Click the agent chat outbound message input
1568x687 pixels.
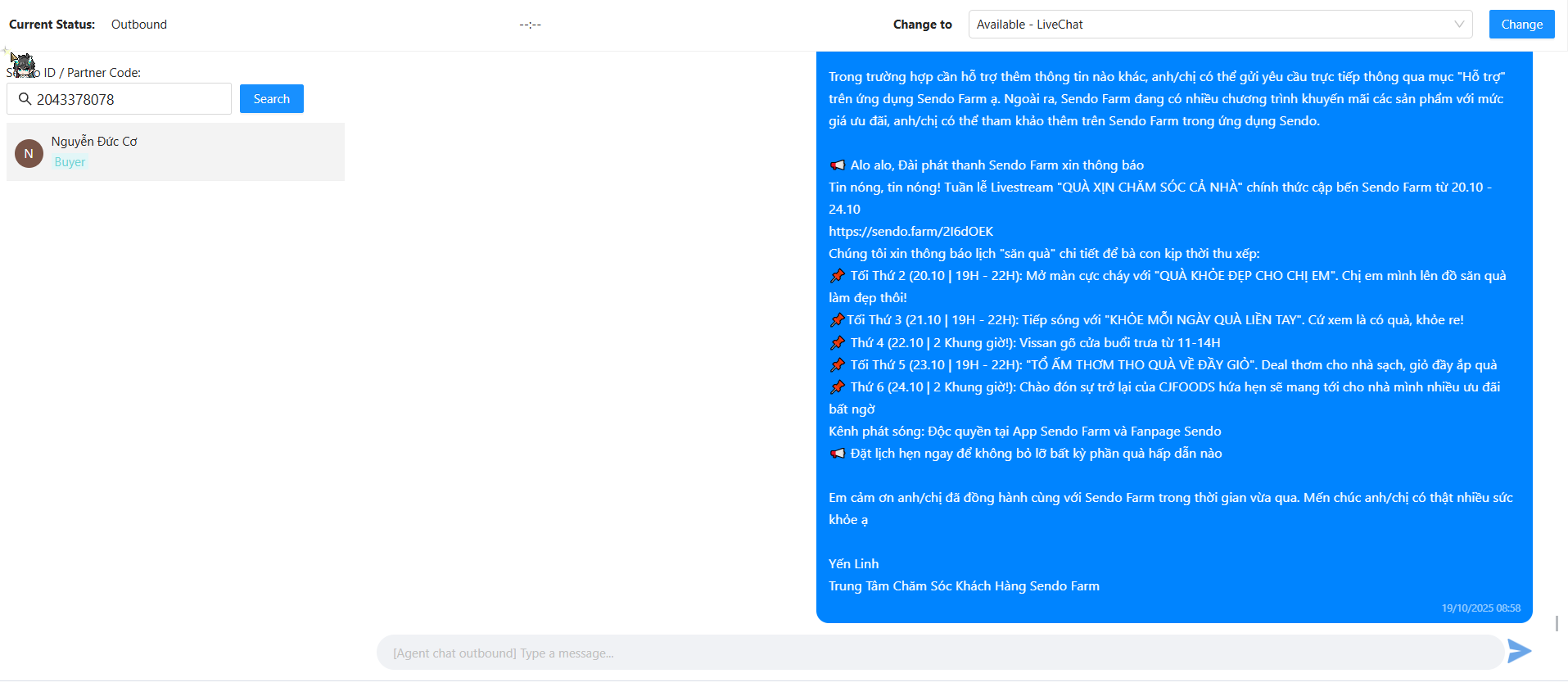940,653
